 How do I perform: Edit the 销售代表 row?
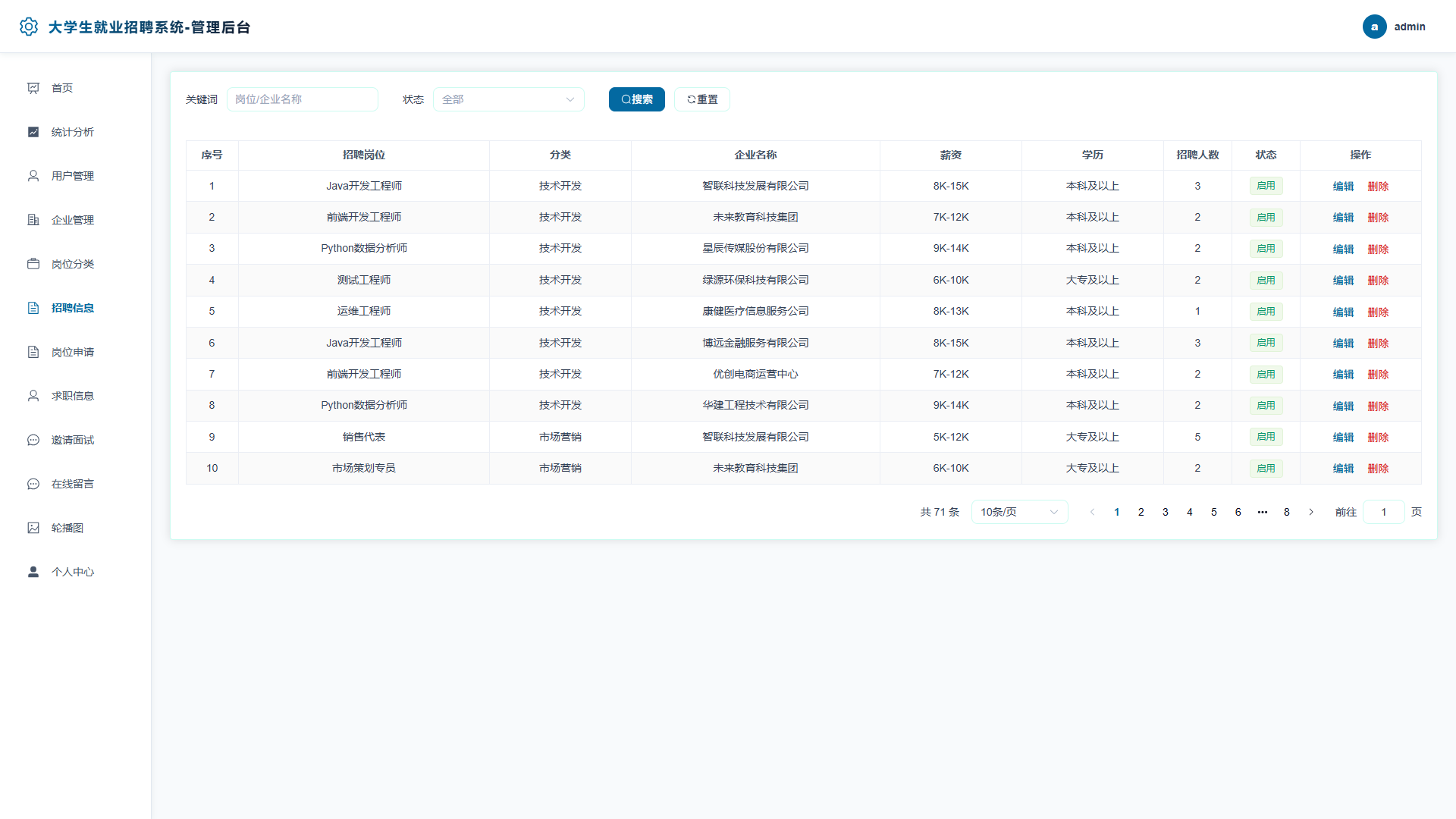click(1343, 438)
